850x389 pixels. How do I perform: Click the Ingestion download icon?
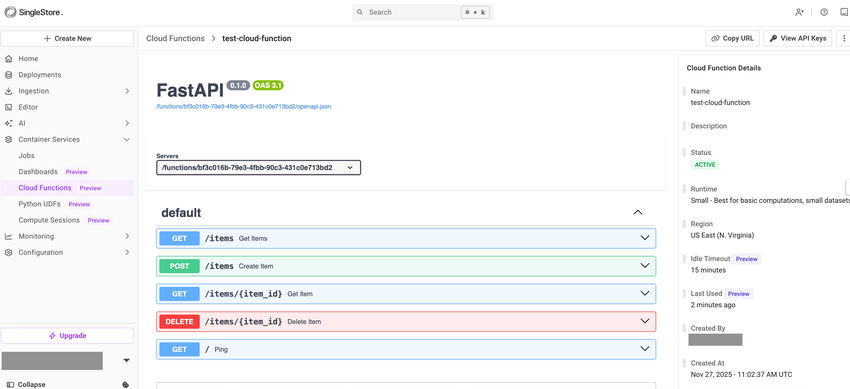[x=8, y=91]
